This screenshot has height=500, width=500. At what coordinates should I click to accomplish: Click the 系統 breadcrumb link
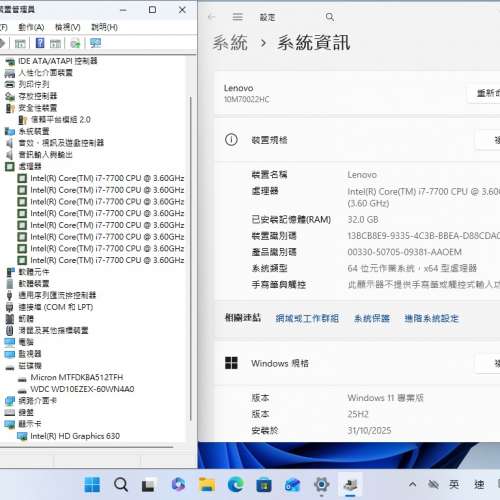(x=230, y=43)
